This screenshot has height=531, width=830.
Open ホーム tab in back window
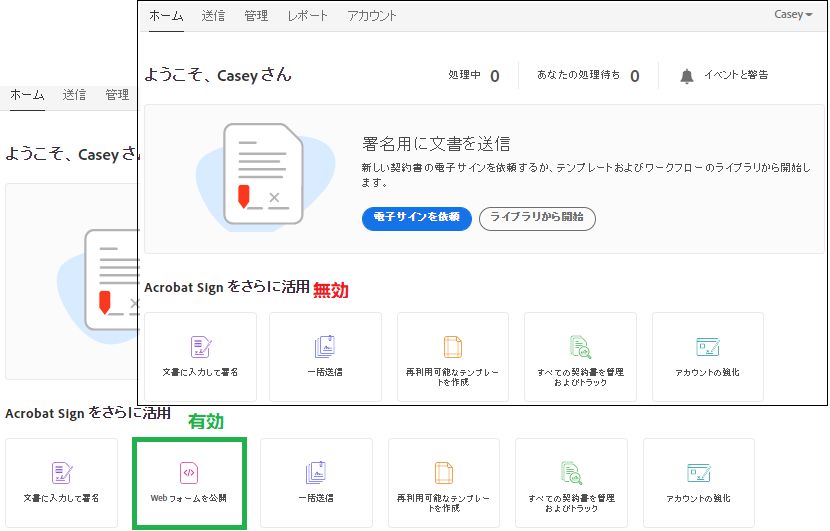coord(27,95)
